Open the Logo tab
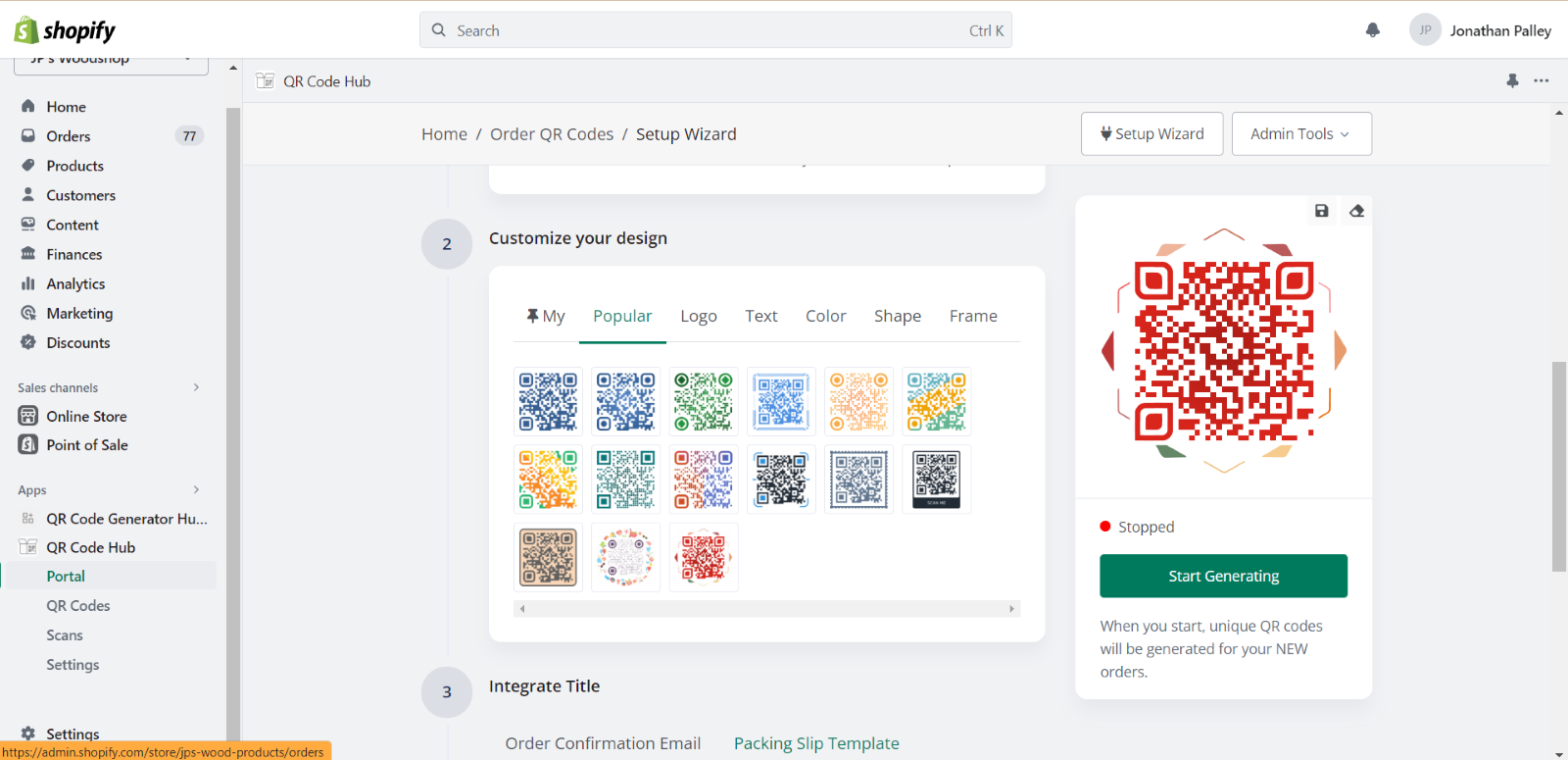The width and height of the screenshot is (1568, 760). pyautogui.click(x=699, y=316)
